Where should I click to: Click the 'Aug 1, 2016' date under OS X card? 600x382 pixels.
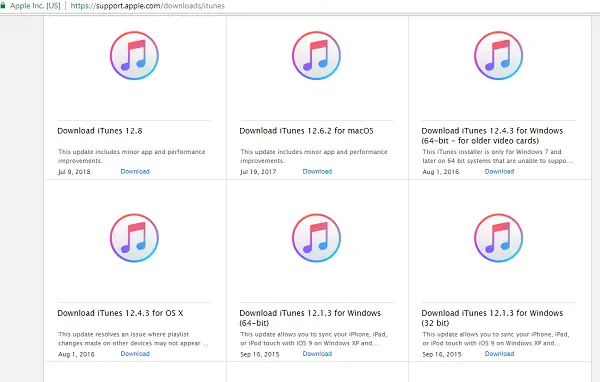[x=76, y=354]
